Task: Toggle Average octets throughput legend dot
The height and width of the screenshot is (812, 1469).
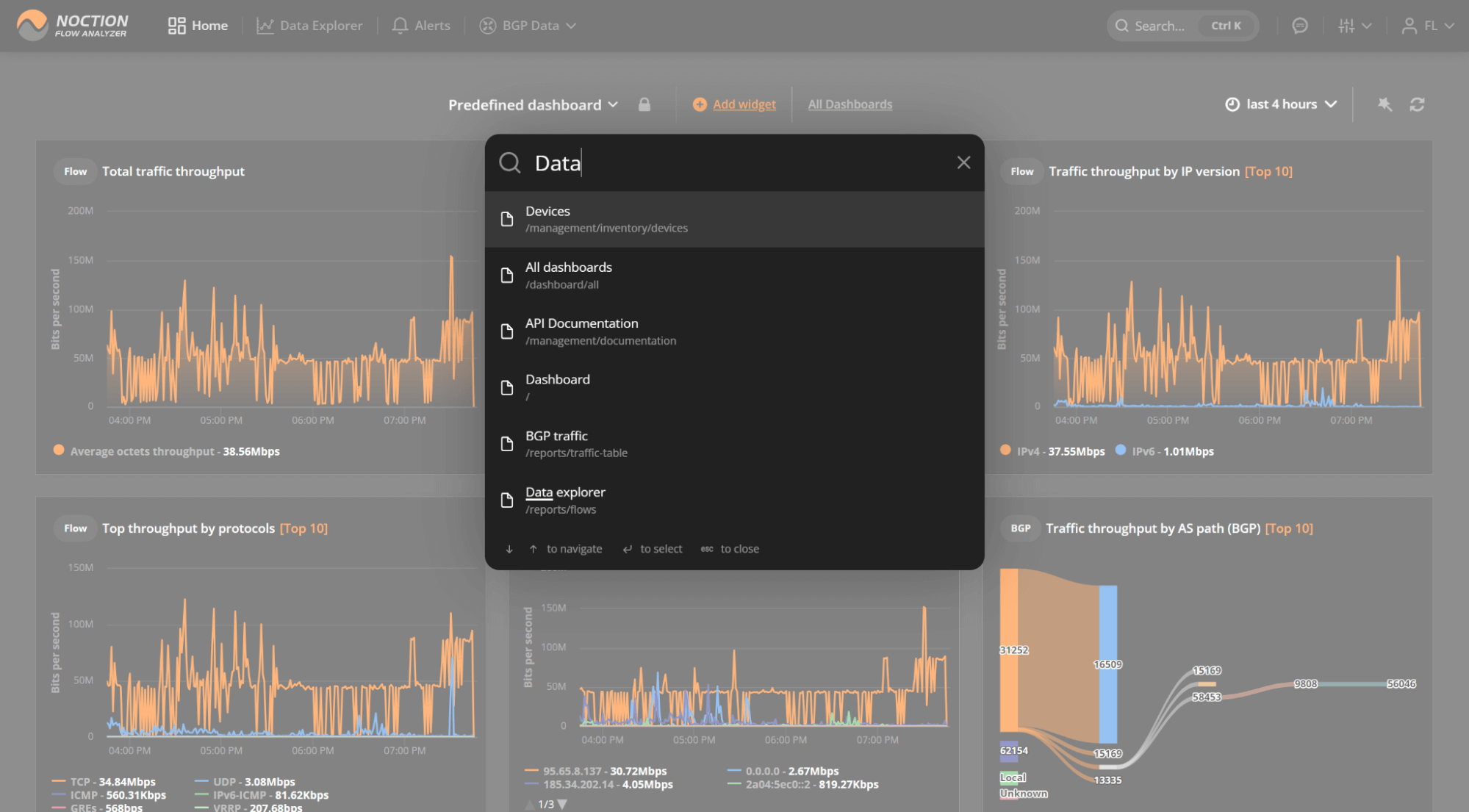Action: 59,450
